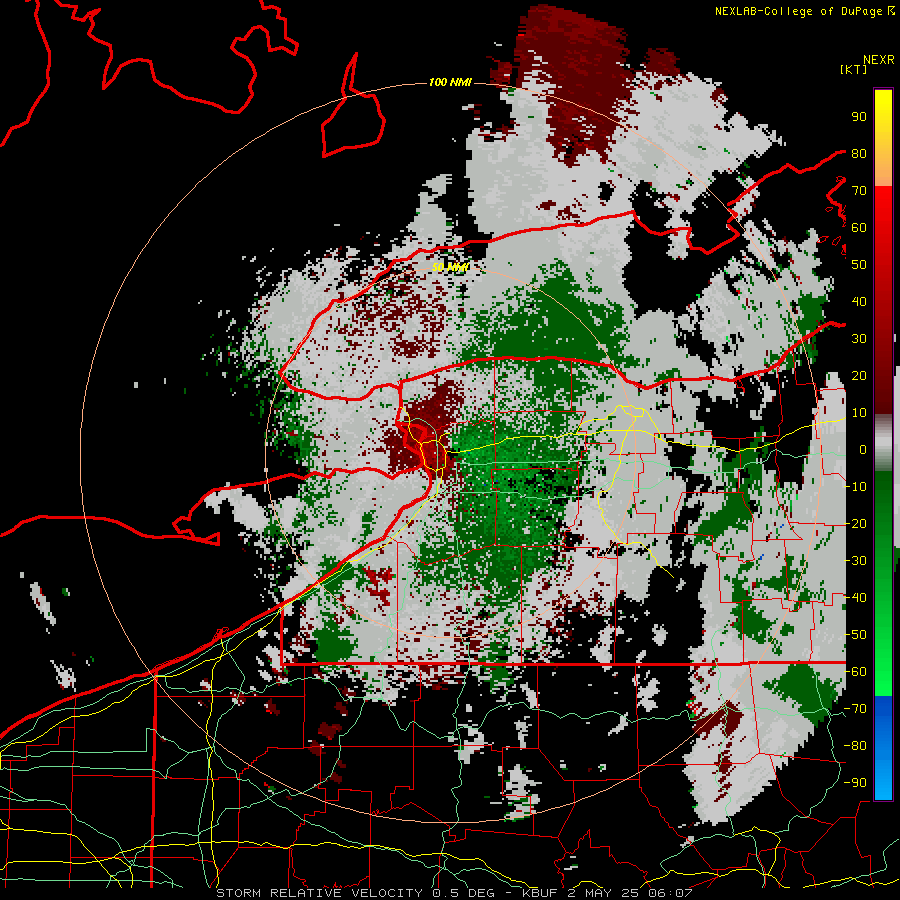
Task: Click the 50 NMI range ring label
Action: (451, 267)
